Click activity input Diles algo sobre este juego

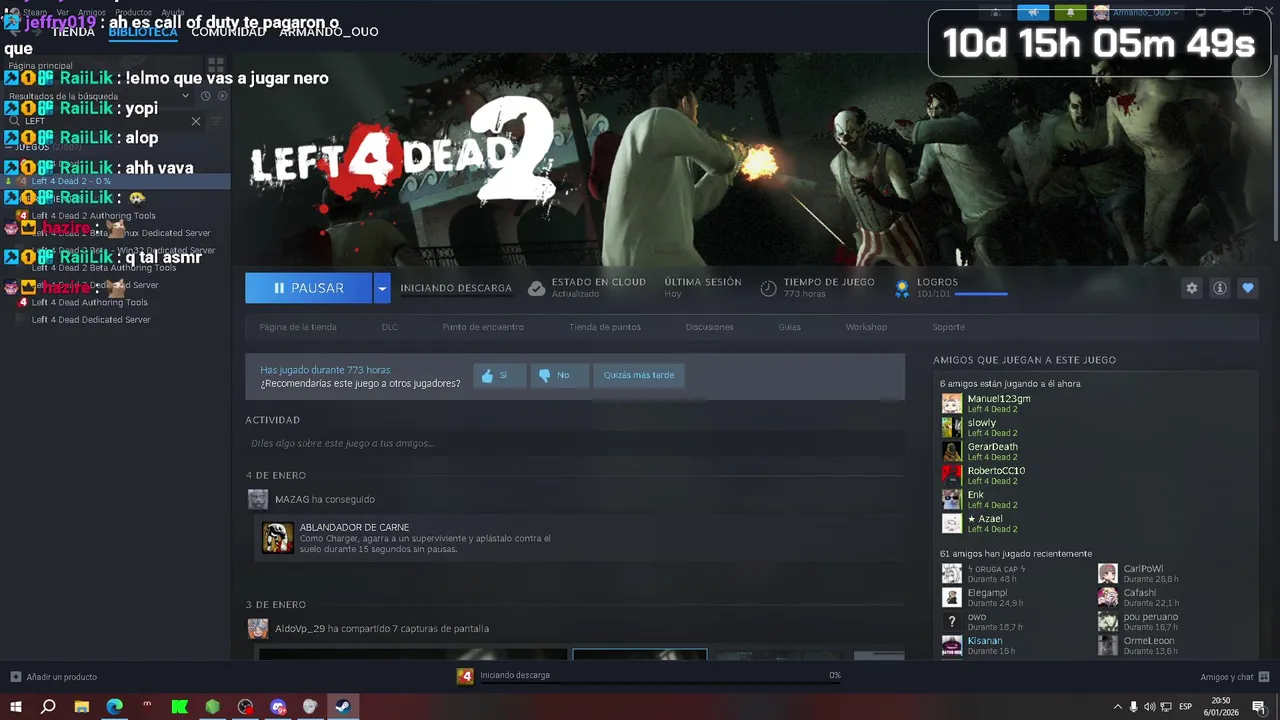575,443
